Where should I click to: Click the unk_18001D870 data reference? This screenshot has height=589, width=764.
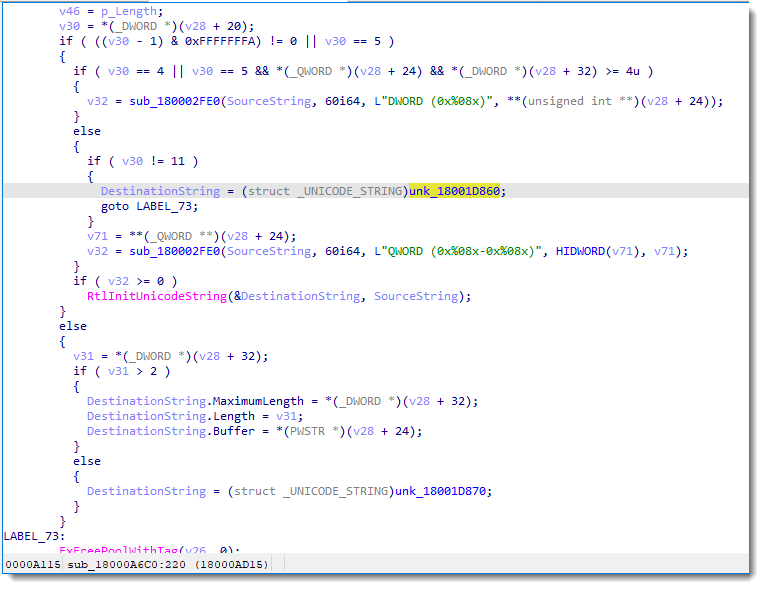pos(443,491)
